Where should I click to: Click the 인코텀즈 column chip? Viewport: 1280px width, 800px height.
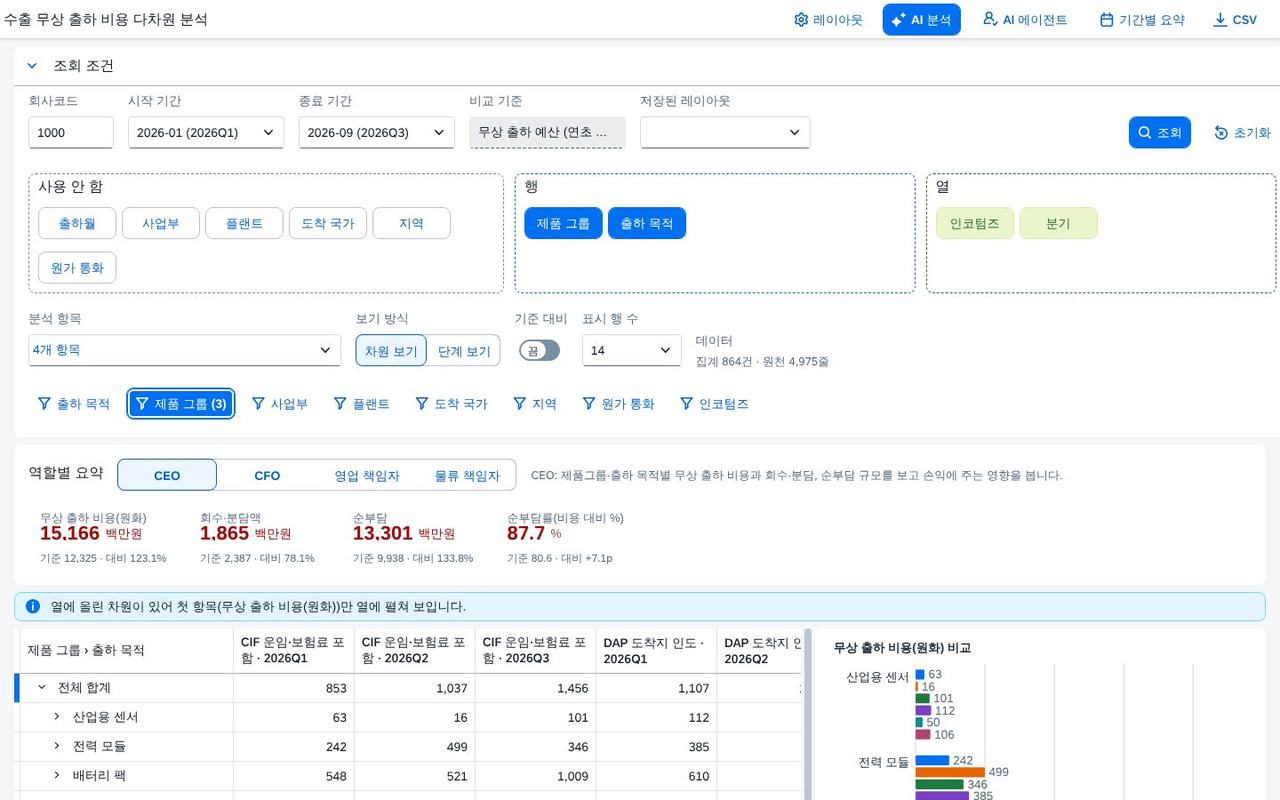[x=975, y=223]
